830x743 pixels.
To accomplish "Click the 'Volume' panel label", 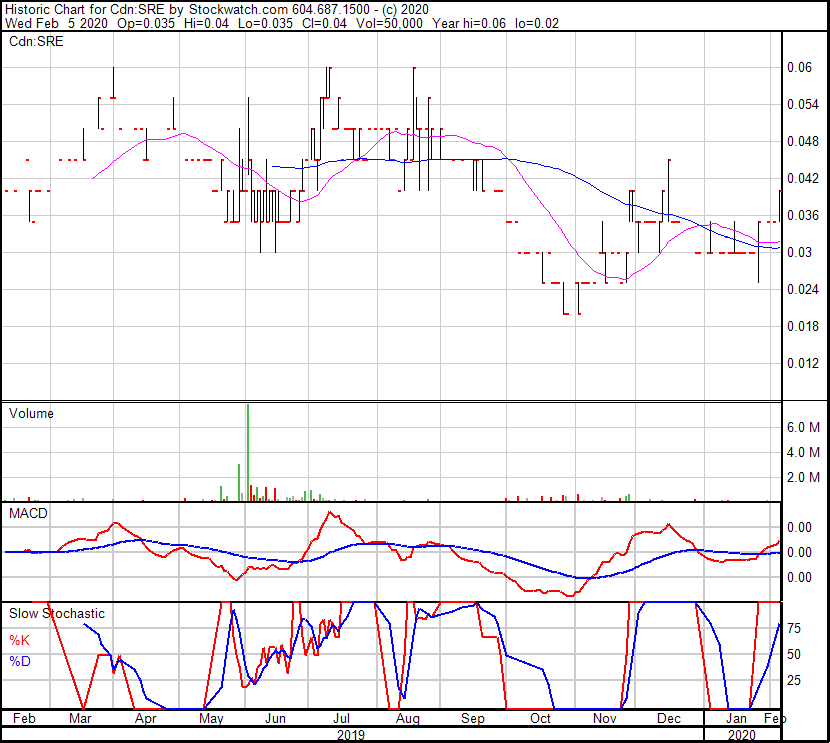I will [x=31, y=413].
